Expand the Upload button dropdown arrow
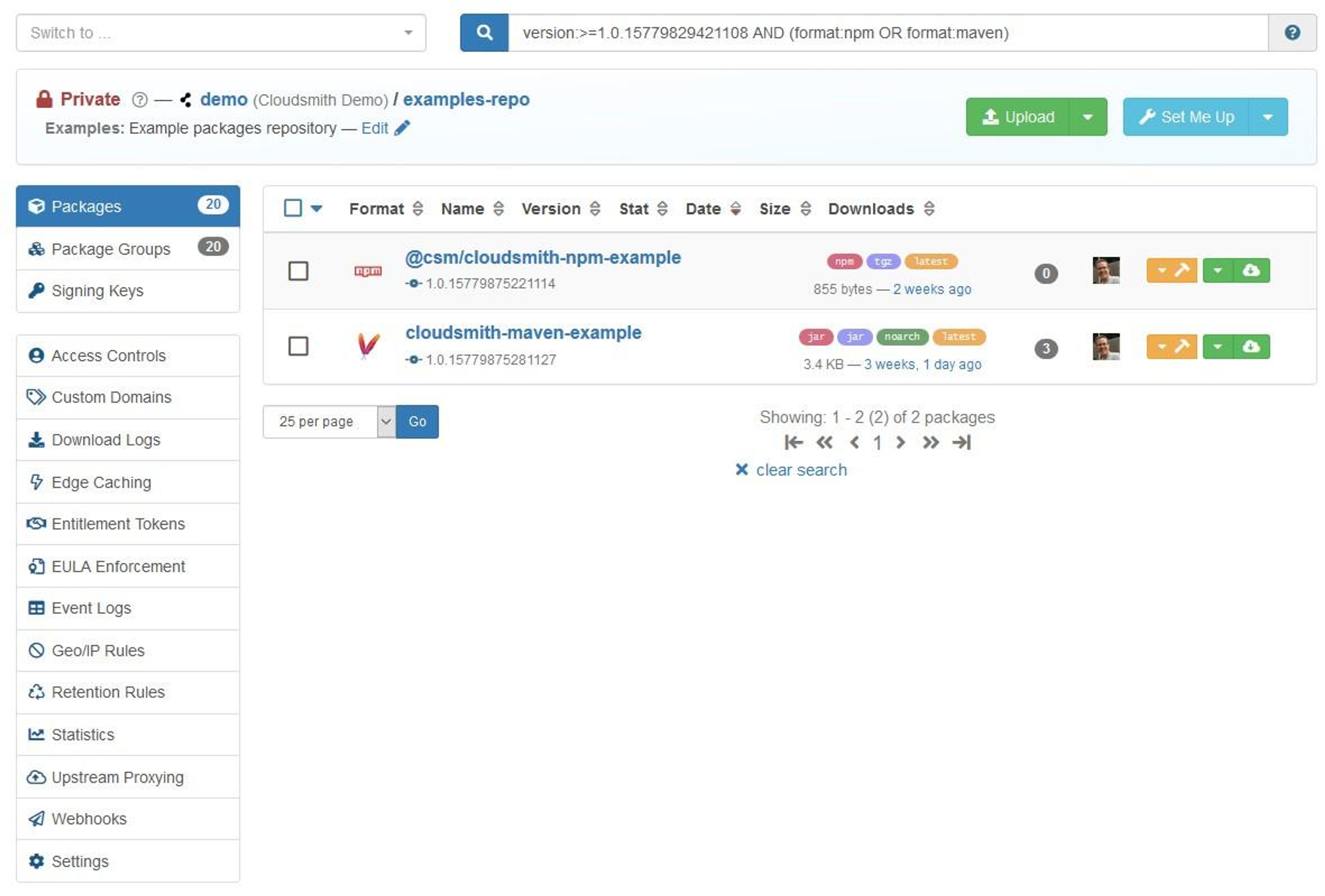 (x=1087, y=117)
